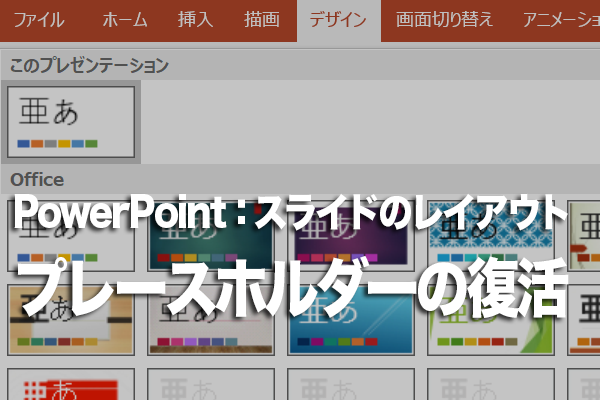Pick the gray theme with wooden base
The height and width of the screenshot is (400, 600).
pyautogui.click(x=211, y=320)
